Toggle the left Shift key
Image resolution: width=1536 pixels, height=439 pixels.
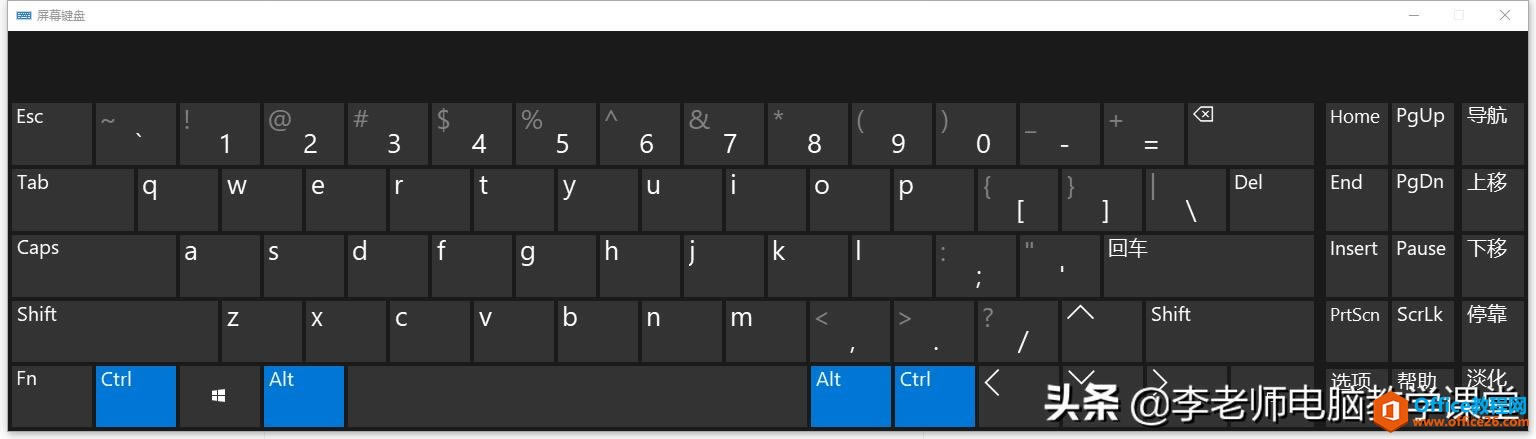coord(115,330)
